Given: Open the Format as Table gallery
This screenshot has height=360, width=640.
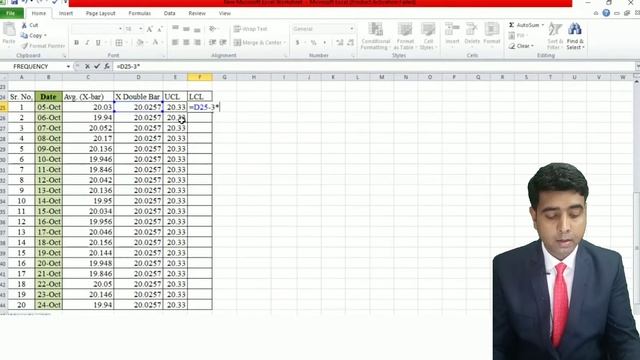Looking at the screenshot, I should tap(405, 36).
